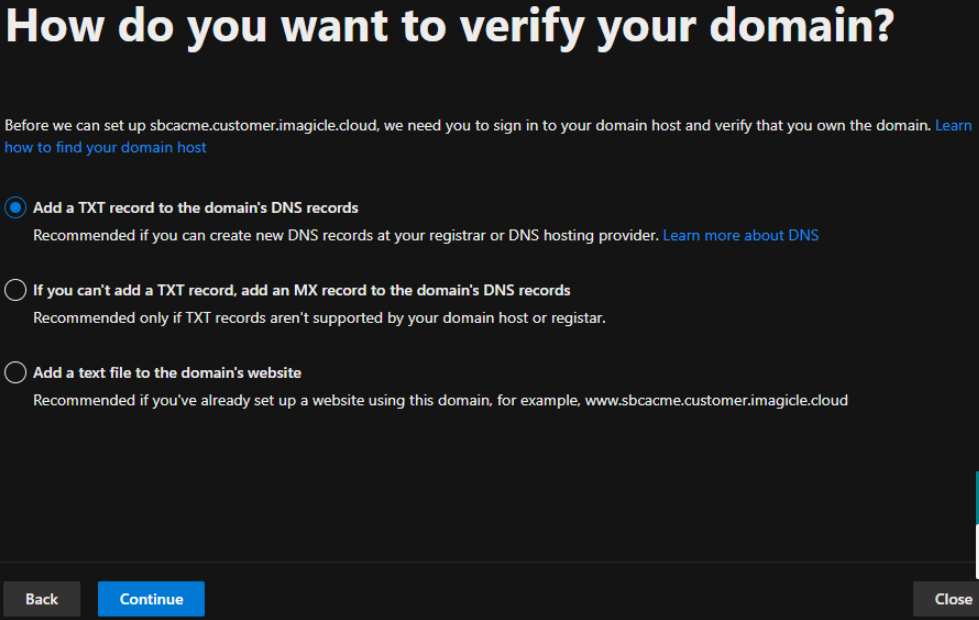Click the 'If you can't add a TXT record' label

[x=301, y=291]
